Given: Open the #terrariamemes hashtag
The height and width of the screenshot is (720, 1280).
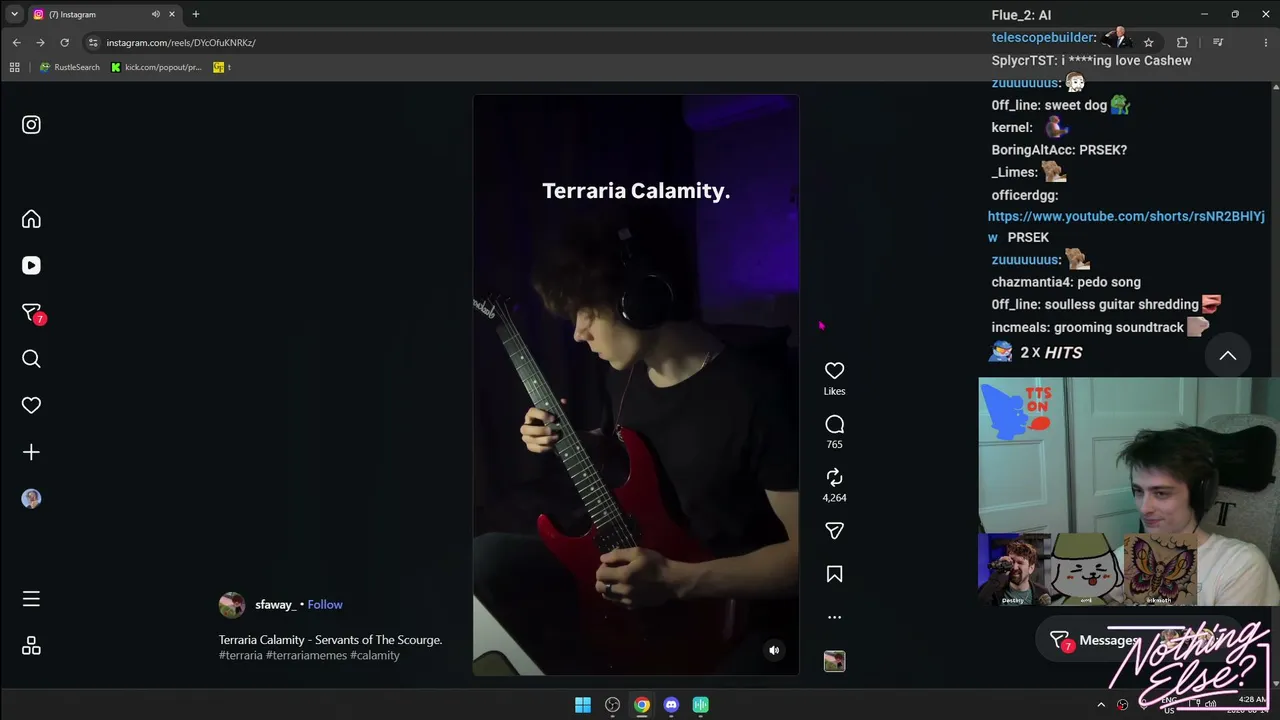Looking at the screenshot, I should coord(306,656).
